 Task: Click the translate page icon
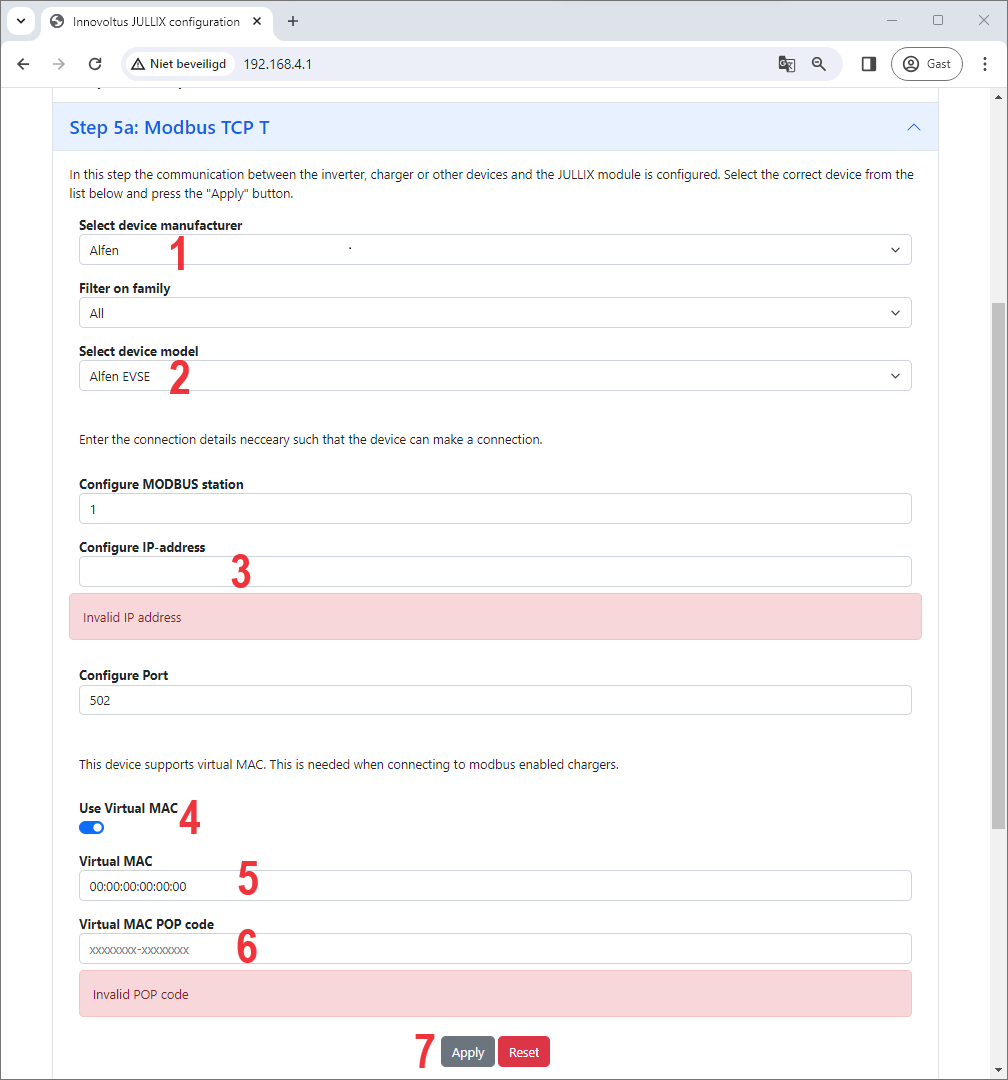(x=787, y=64)
